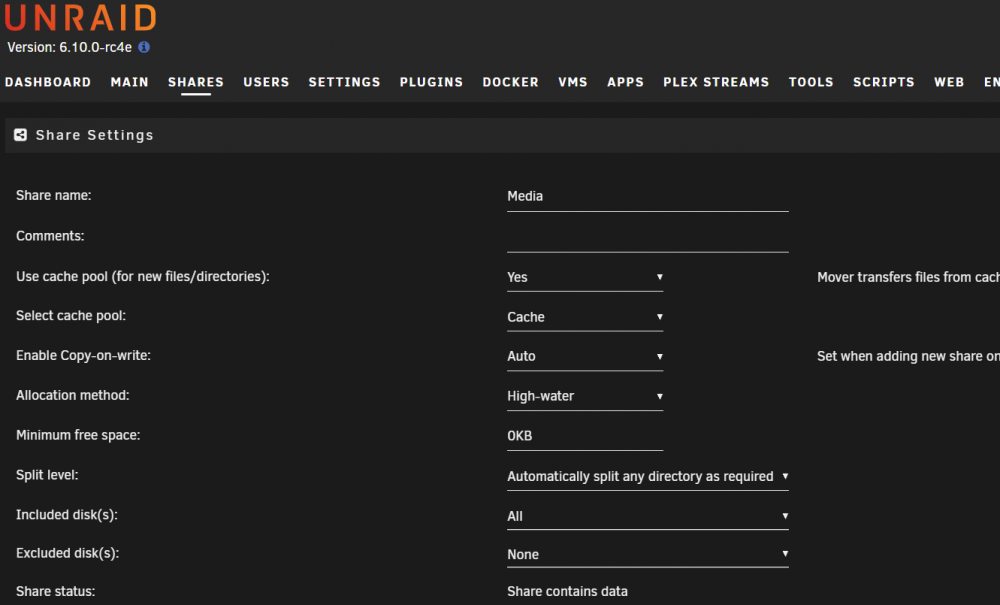Open the Tools tab
The height and width of the screenshot is (605, 1000).
[x=811, y=82]
